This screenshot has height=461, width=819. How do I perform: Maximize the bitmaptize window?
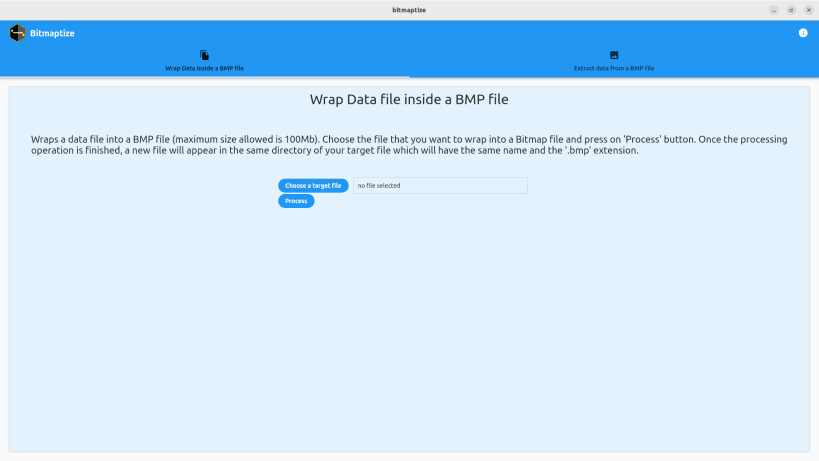791,10
